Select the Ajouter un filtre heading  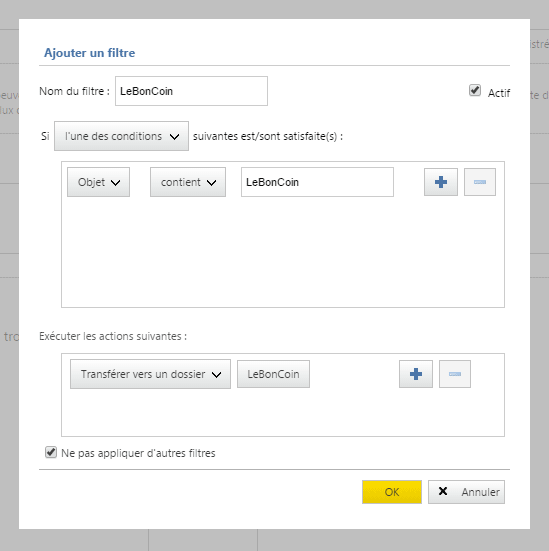[90, 53]
